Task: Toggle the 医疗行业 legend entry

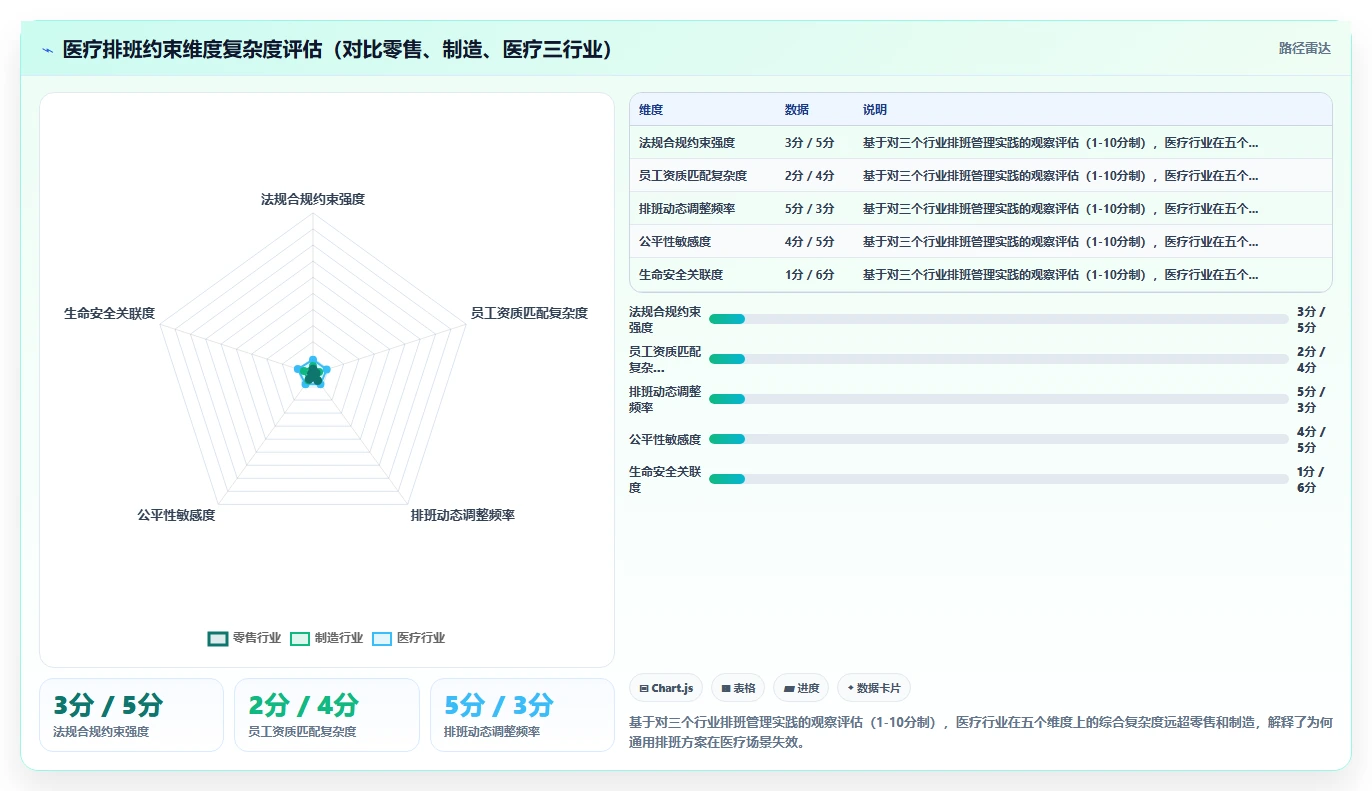Action: (x=408, y=638)
